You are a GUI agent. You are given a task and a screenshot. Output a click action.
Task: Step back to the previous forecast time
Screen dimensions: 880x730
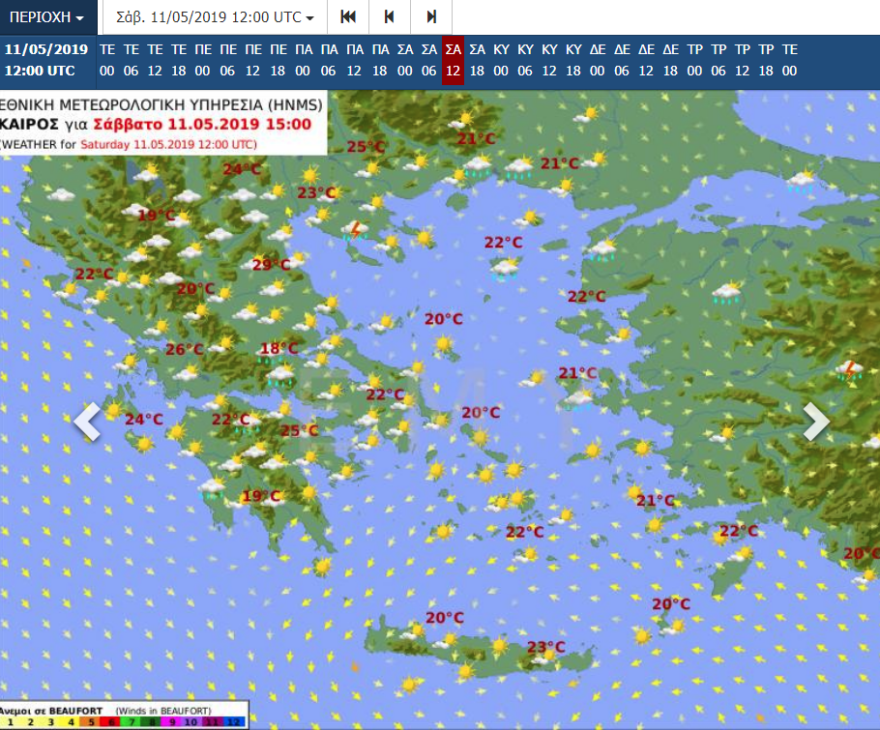point(388,16)
